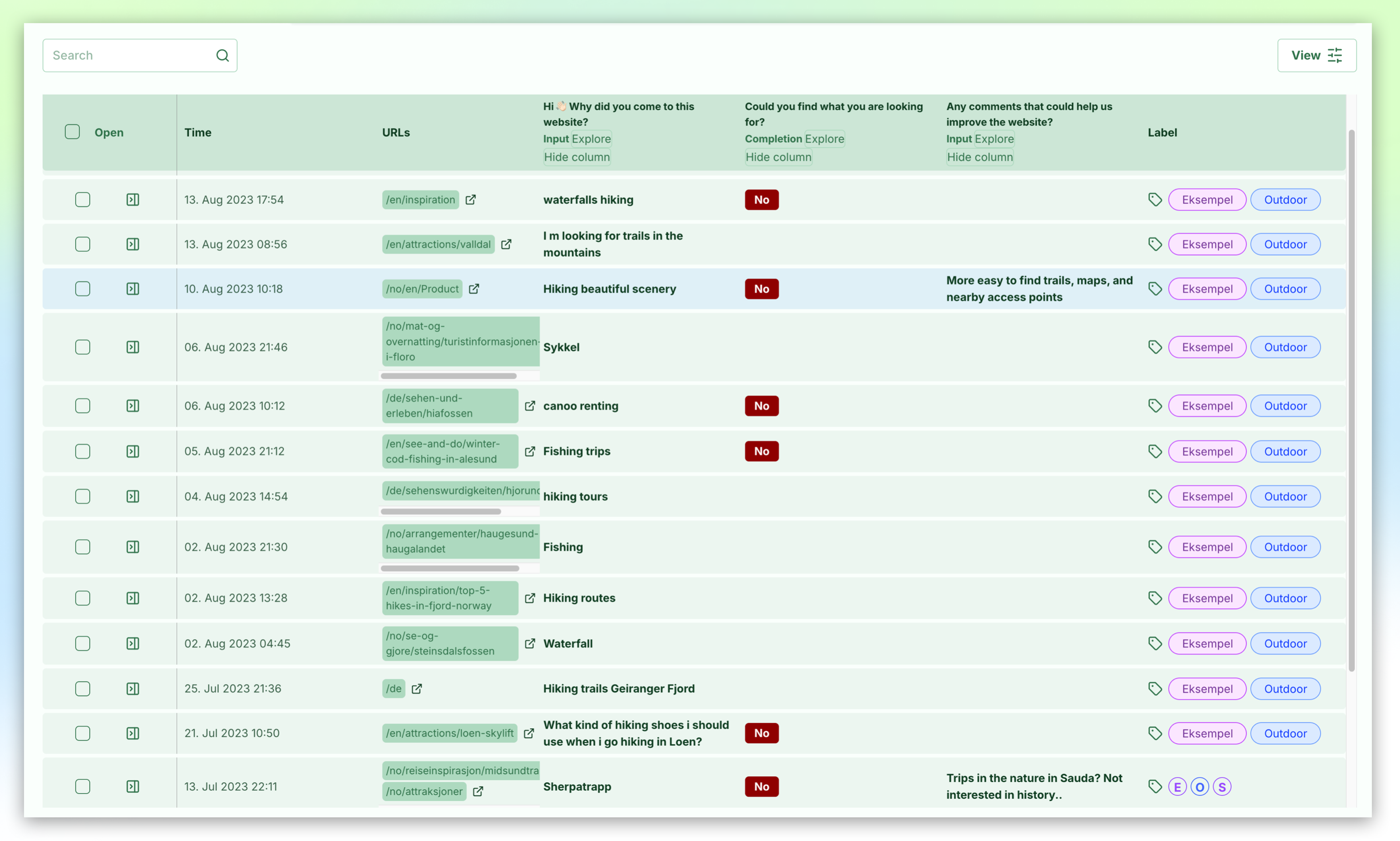Click the 'S' label badge in Sherpatrapp row
This screenshot has width=1400, height=841.
coord(1222,787)
